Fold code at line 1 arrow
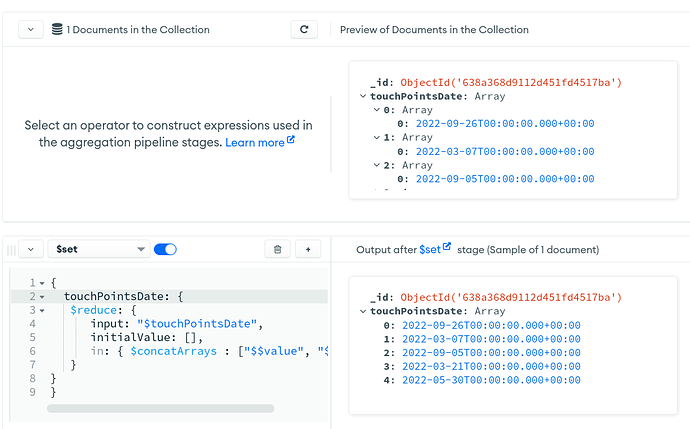Screen dimensions: 690x429 pos(42,283)
